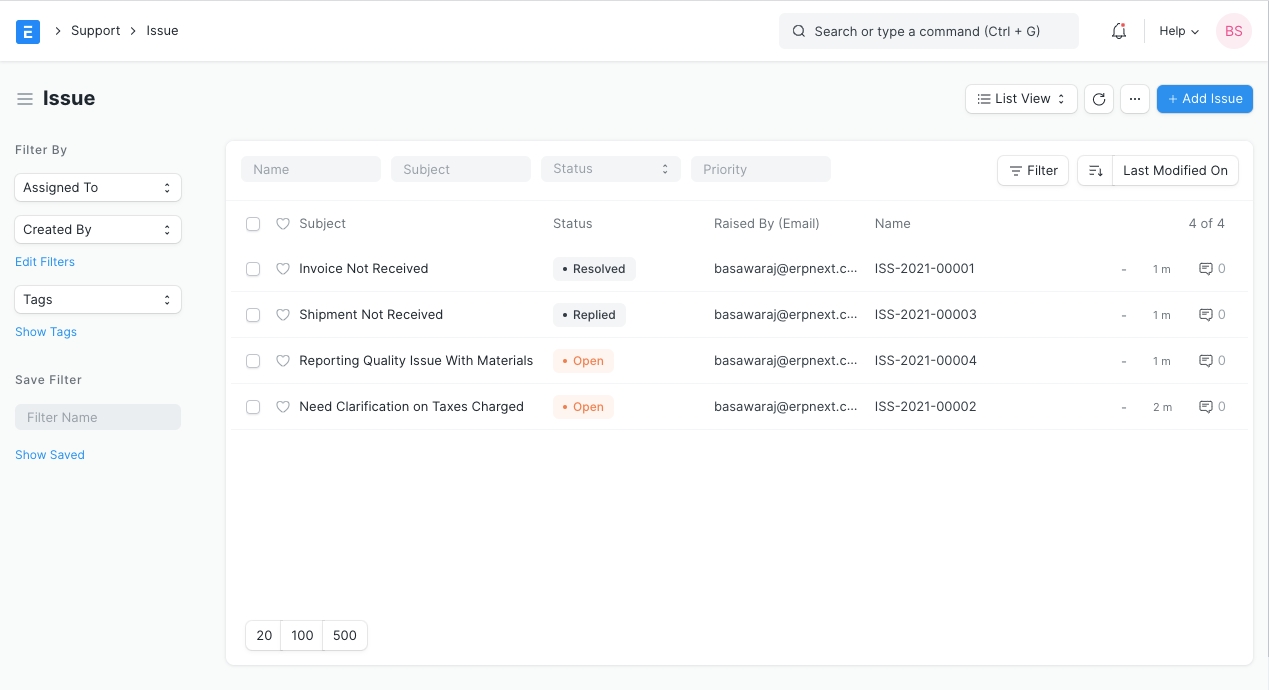Check the Reporting Quality Issue row checkbox
The width and height of the screenshot is (1269, 690).
(253, 361)
